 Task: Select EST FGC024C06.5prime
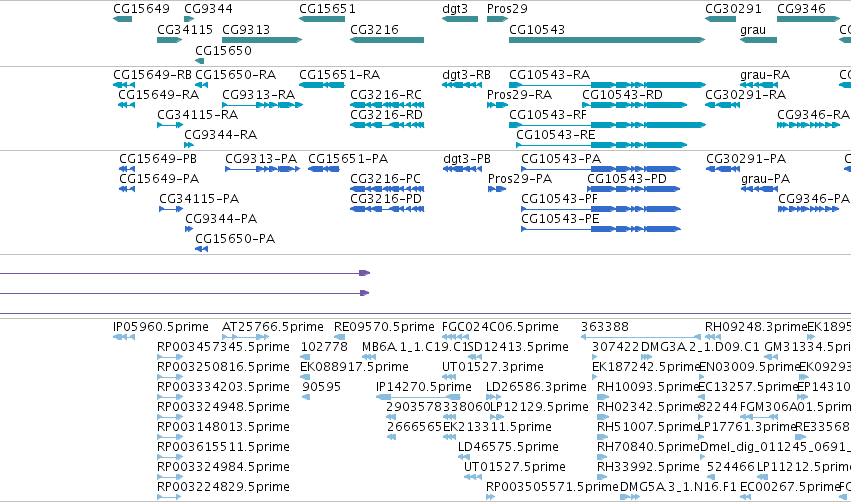click(500, 327)
